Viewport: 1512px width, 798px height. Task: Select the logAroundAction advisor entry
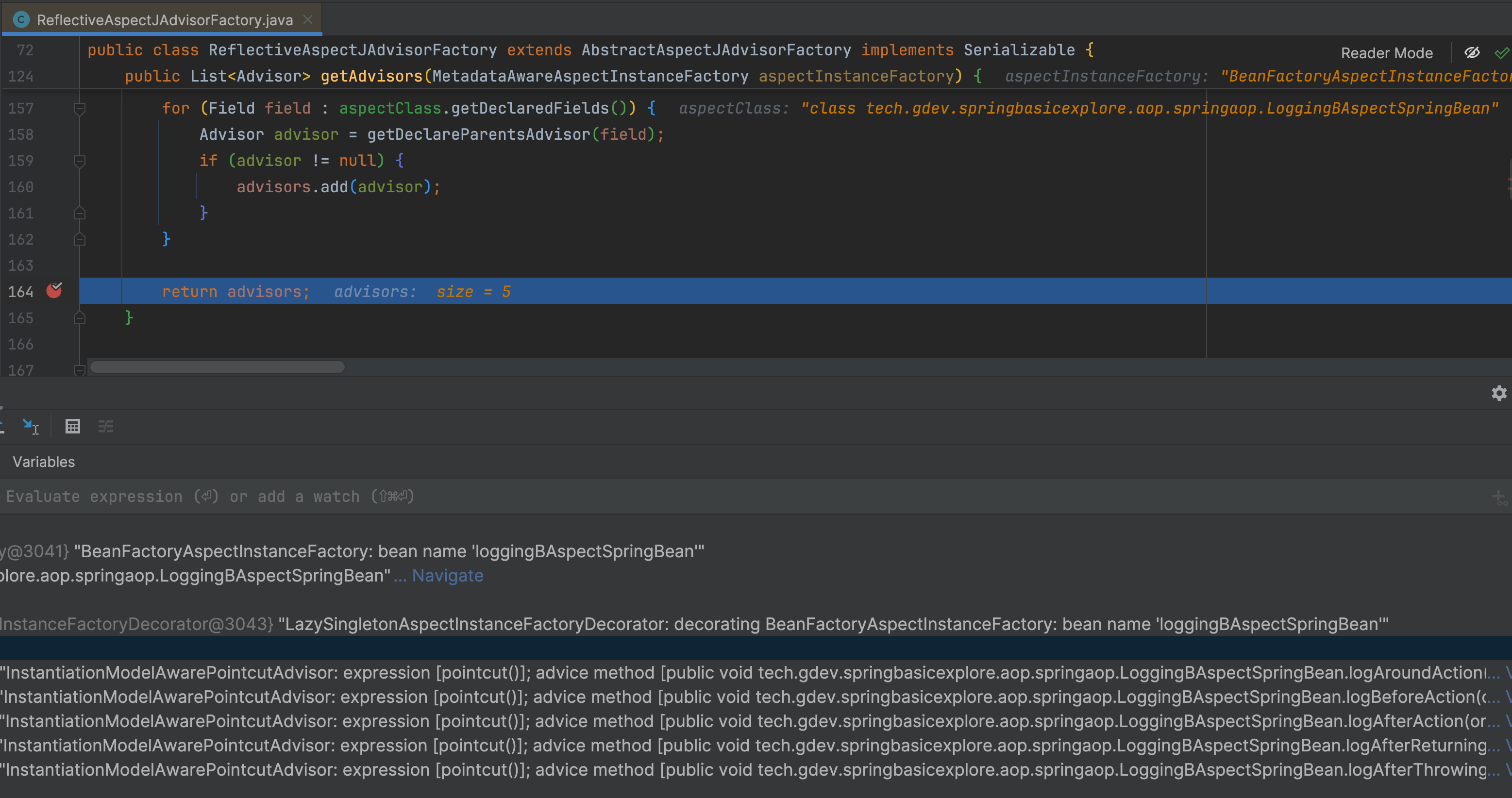[756, 672]
